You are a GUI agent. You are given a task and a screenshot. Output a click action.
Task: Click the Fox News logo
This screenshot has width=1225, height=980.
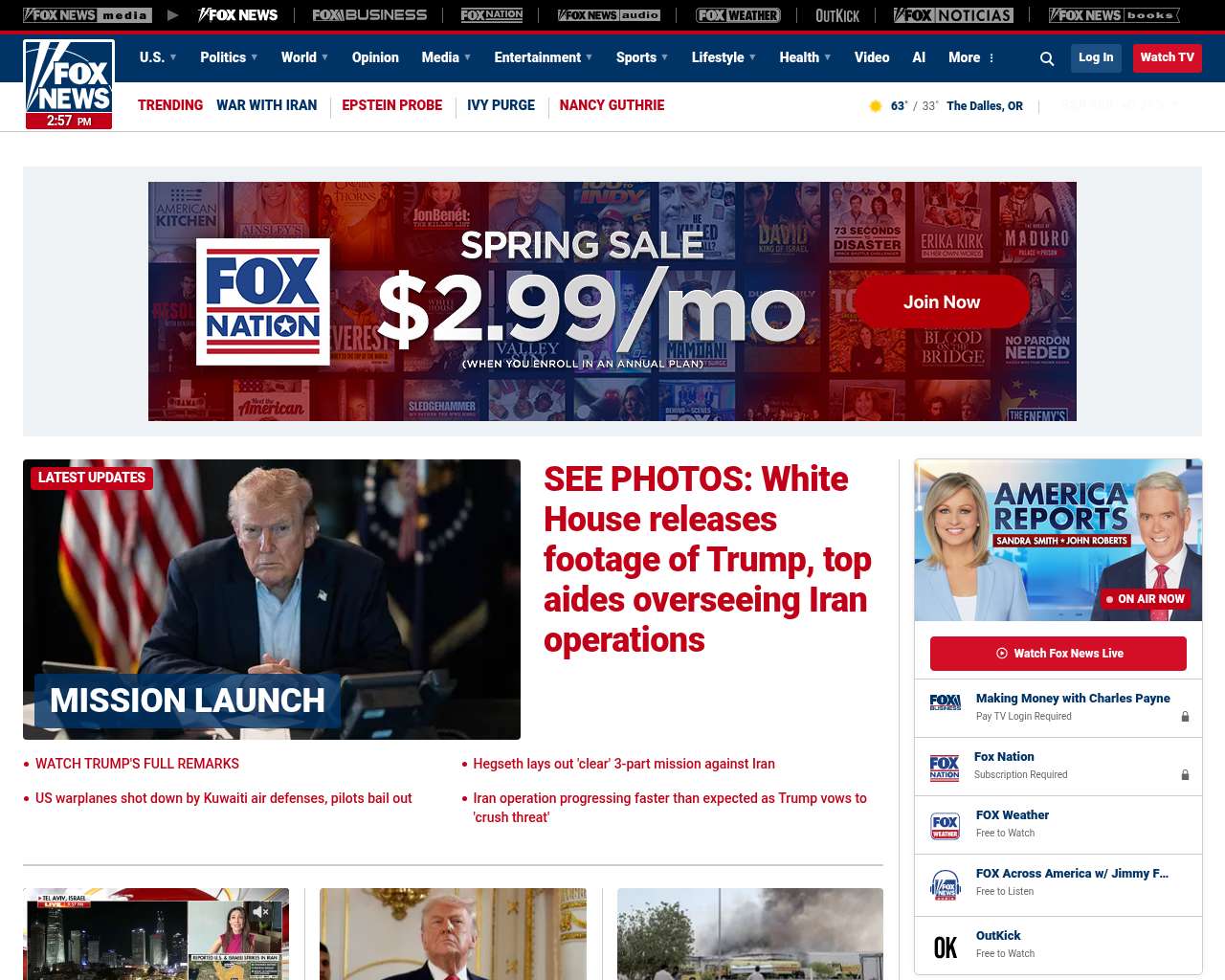click(69, 84)
